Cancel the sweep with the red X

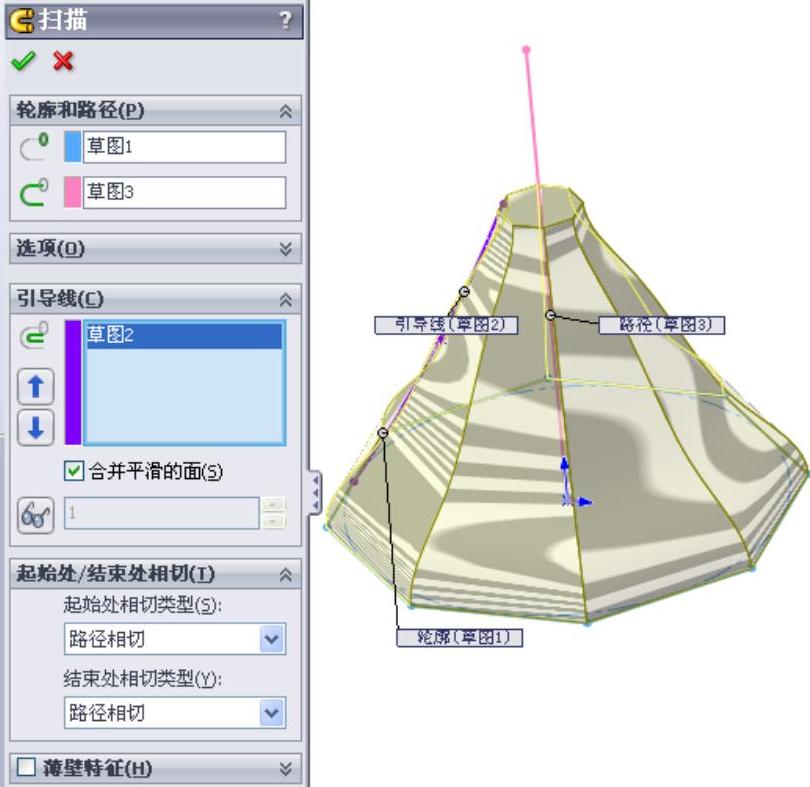click(x=63, y=61)
